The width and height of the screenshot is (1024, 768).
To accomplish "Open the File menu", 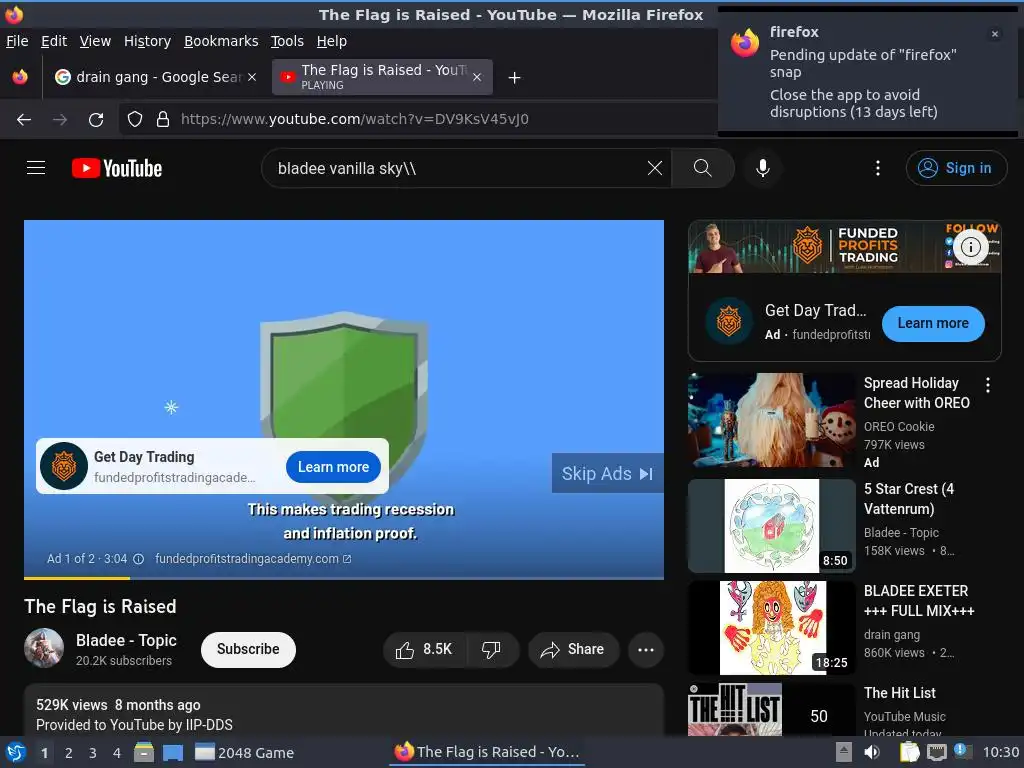I will point(17,41).
